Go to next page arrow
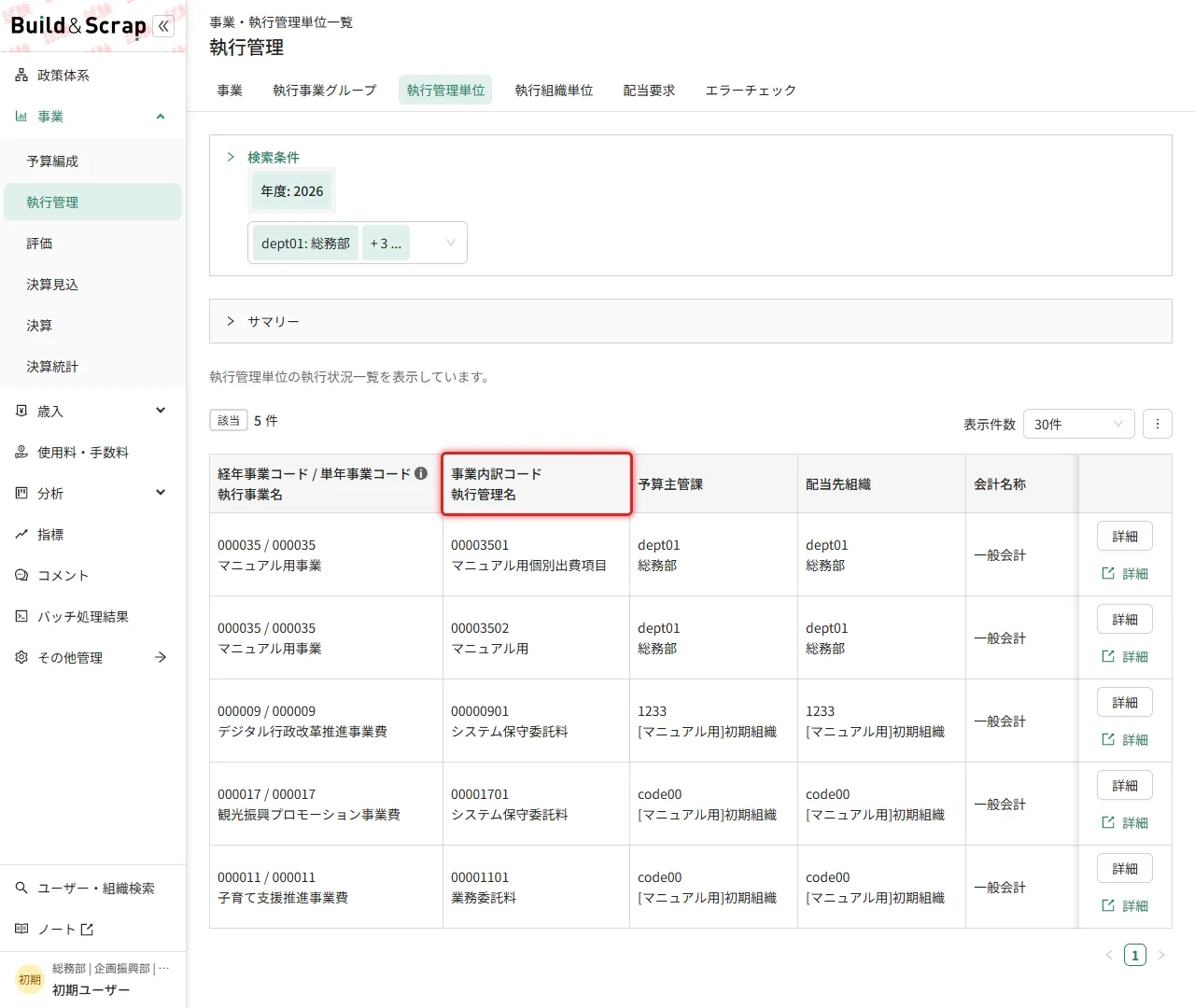 (1161, 955)
